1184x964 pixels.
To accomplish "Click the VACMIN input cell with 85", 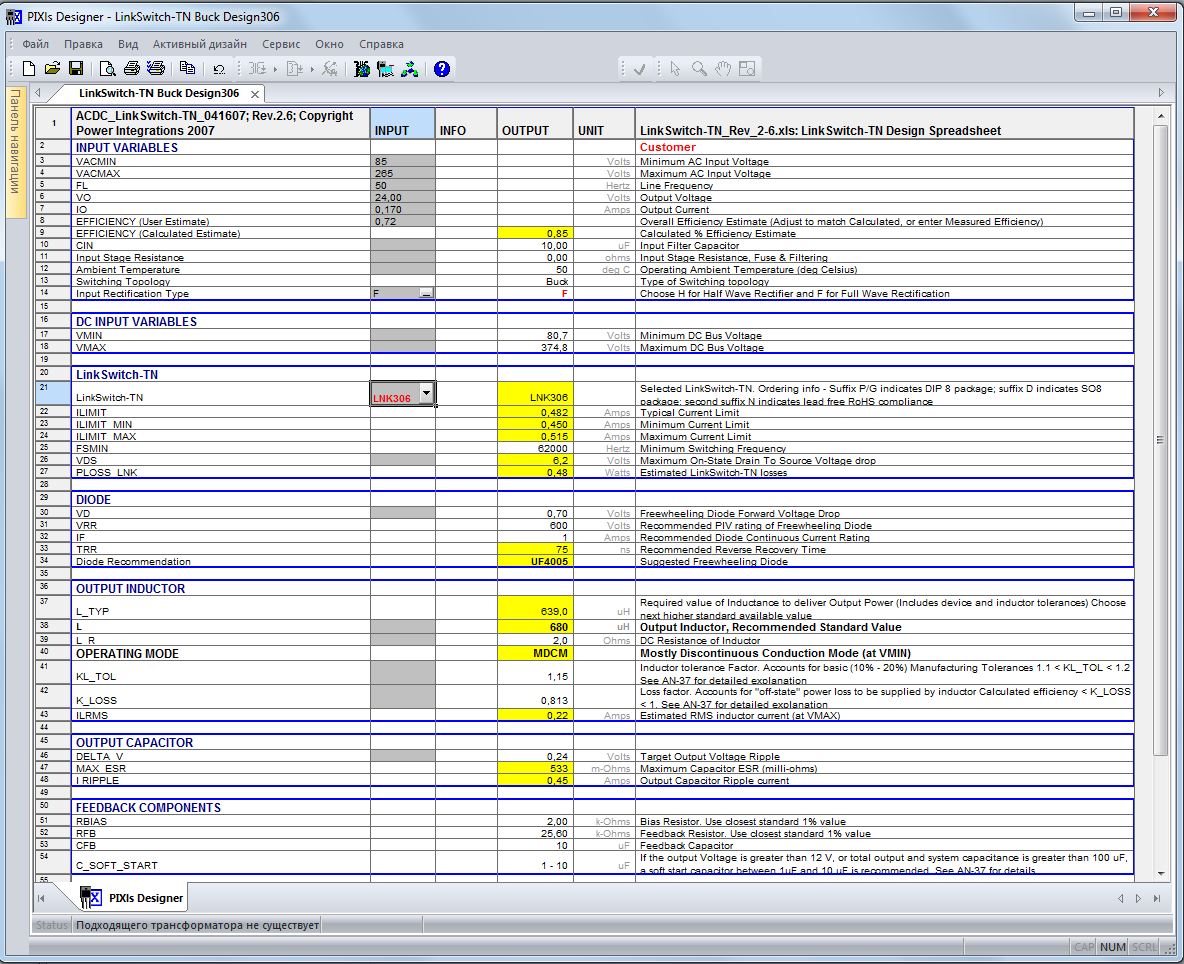I will [x=402, y=162].
